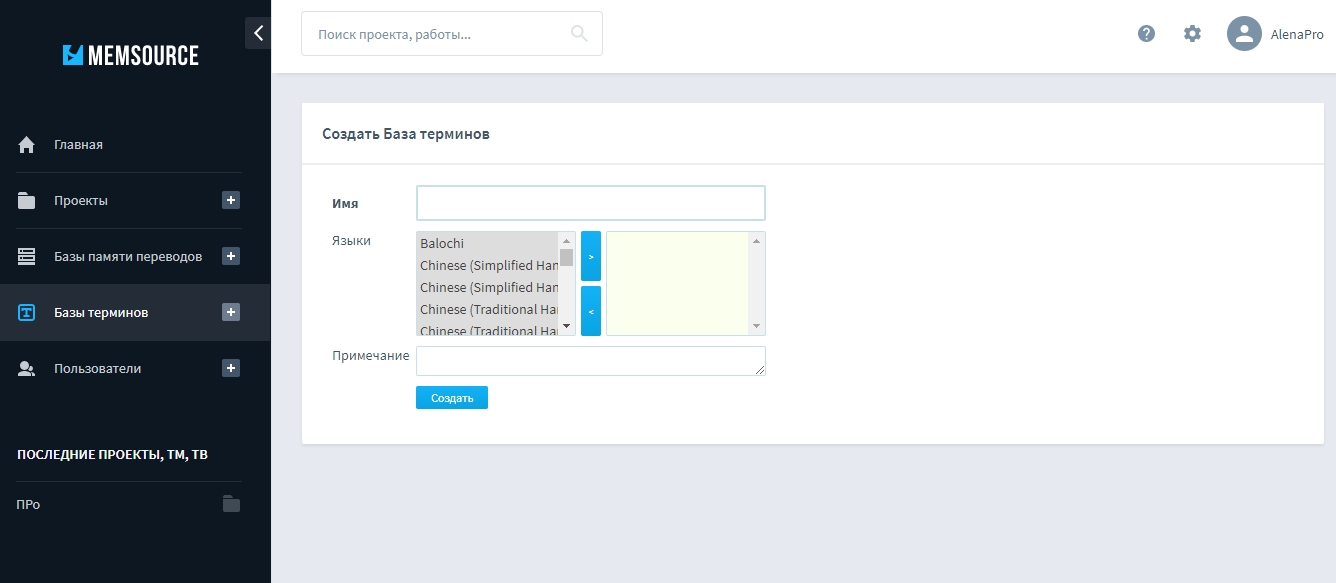Open the help question mark icon
The height and width of the screenshot is (583, 1336).
click(x=1146, y=33)
